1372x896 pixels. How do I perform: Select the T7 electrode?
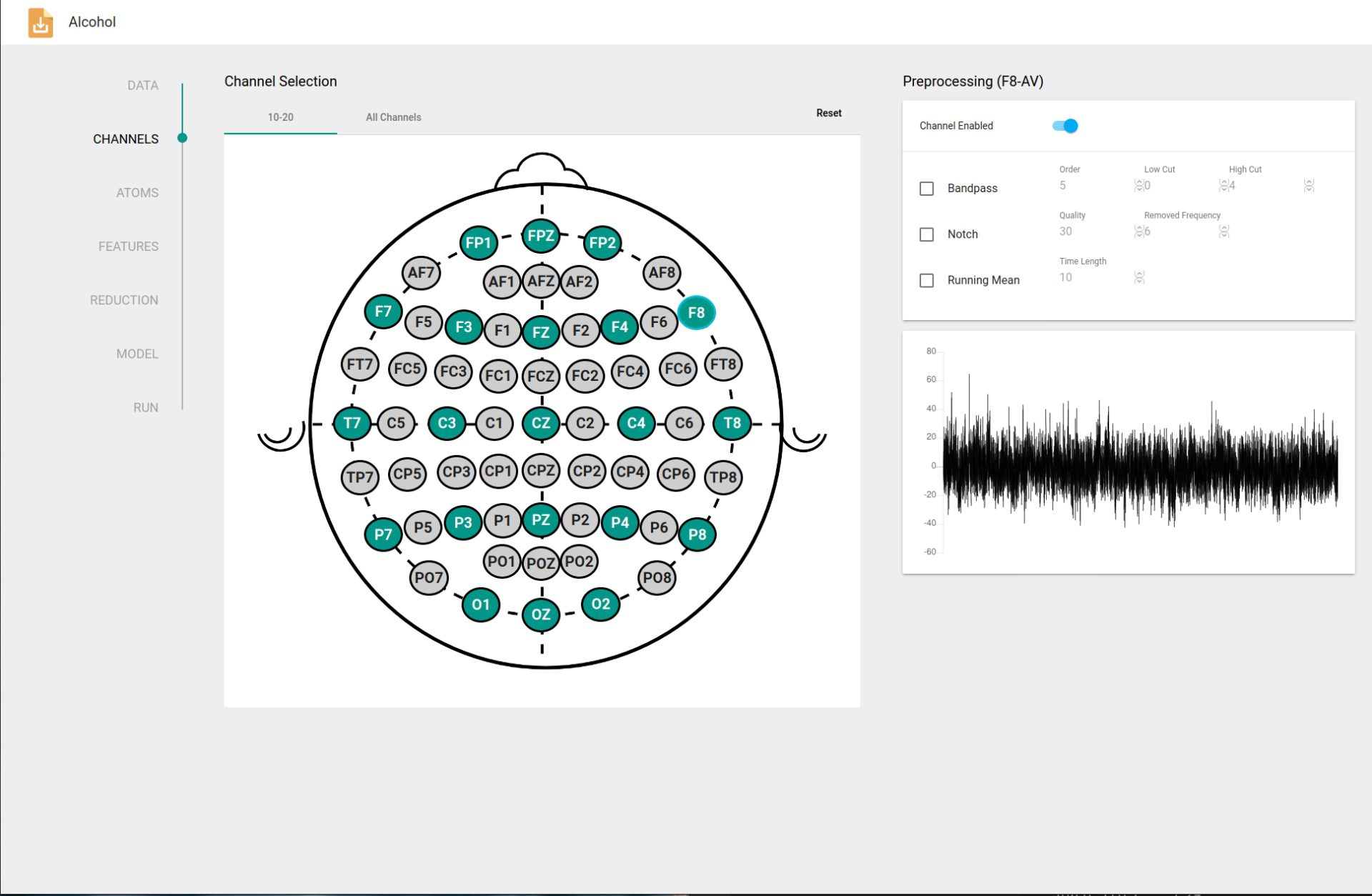point(352,422)
